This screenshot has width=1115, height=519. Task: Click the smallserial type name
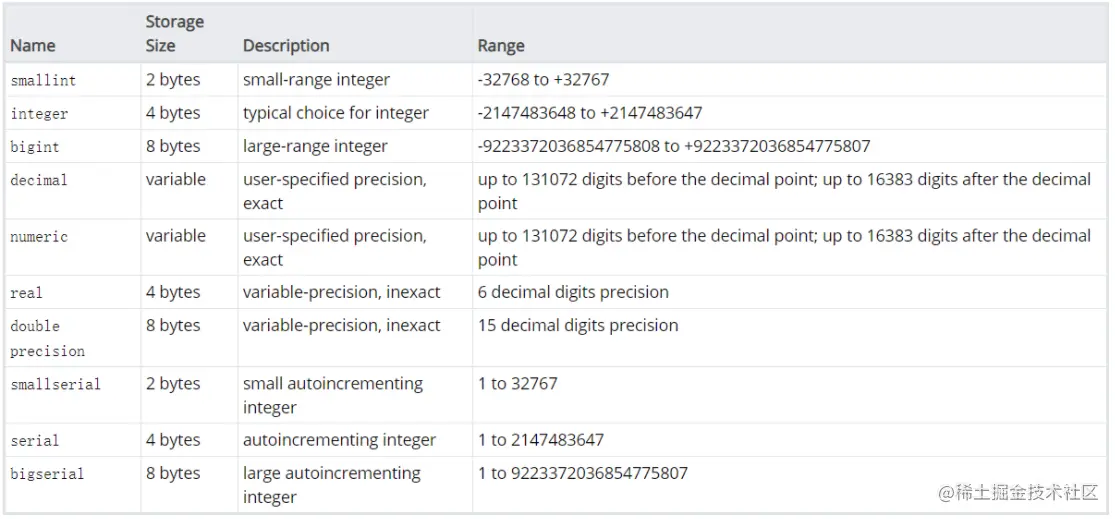click(x=56, y=384)
